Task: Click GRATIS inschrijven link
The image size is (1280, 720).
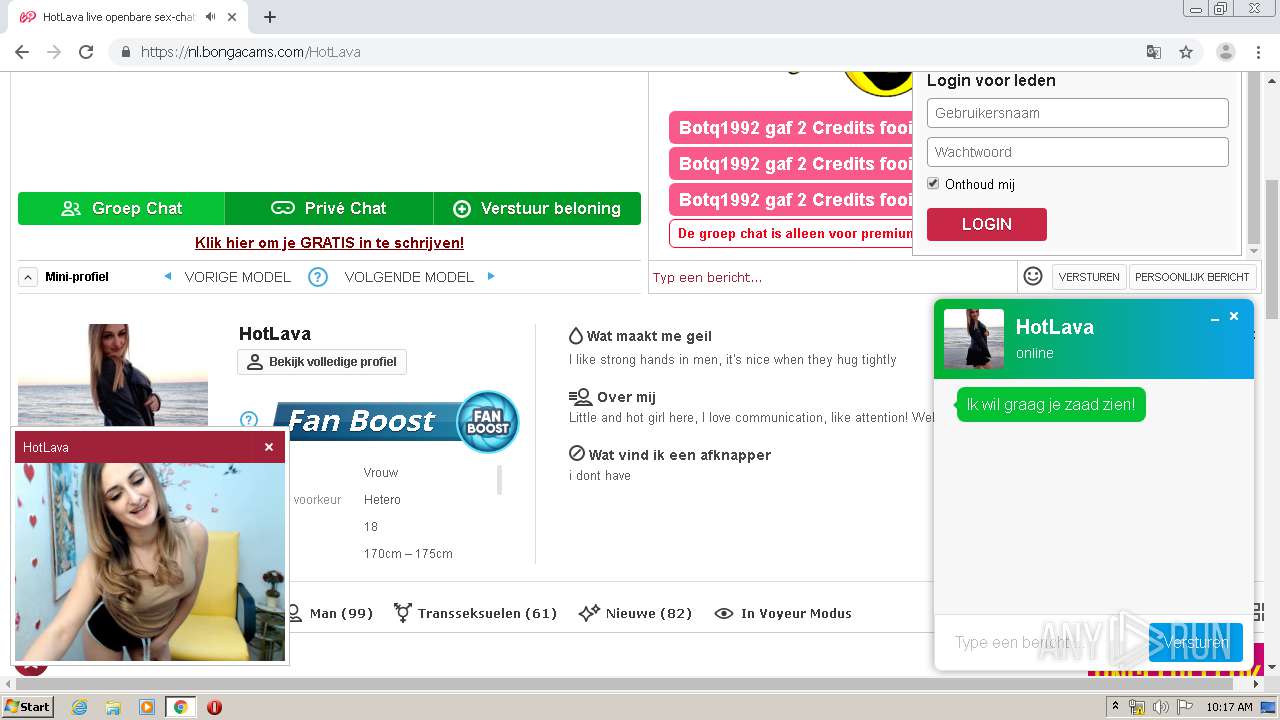Action: click(x=329, y=243)
